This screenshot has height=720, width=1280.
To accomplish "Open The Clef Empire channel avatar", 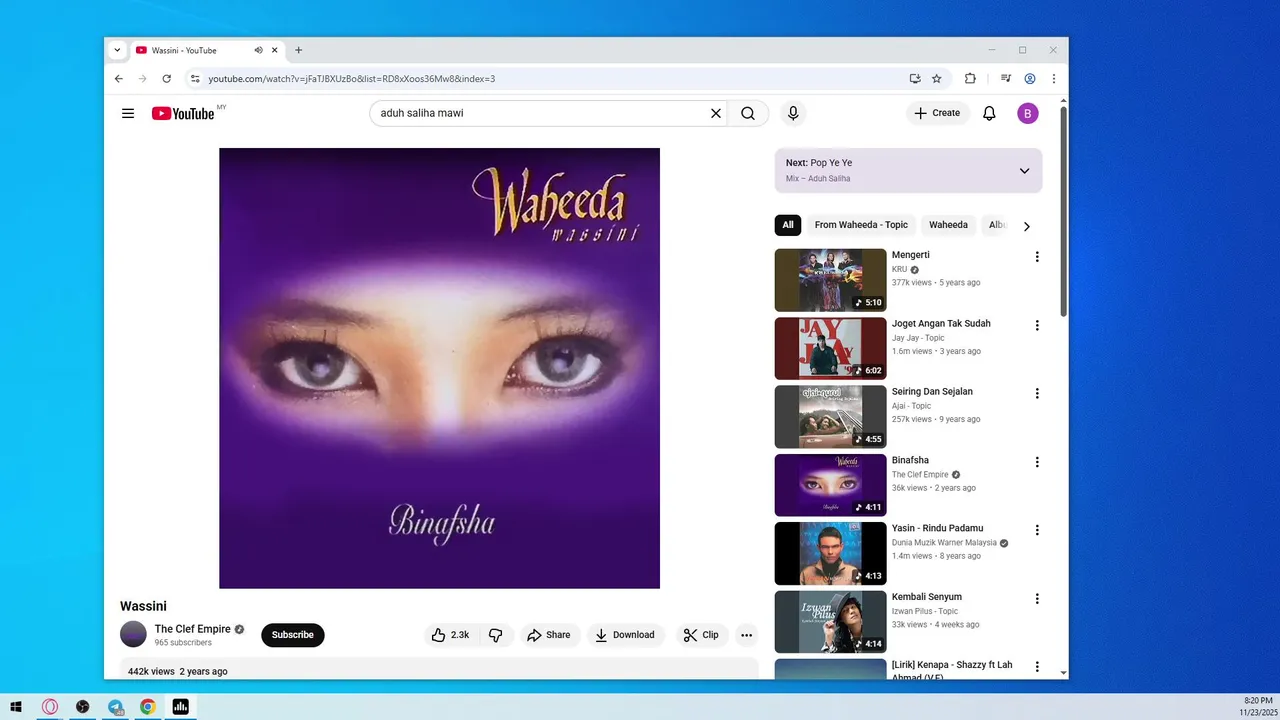I will (133, 634).
